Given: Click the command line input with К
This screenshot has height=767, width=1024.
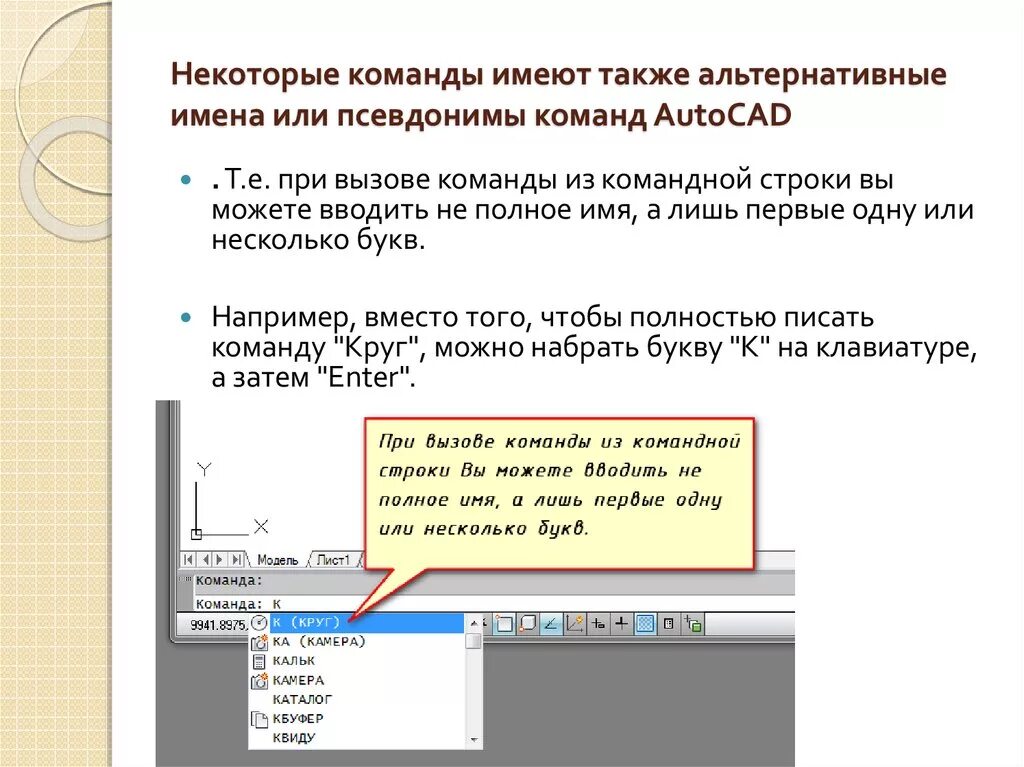Looking at the screenshot, I should coord(494,604).
